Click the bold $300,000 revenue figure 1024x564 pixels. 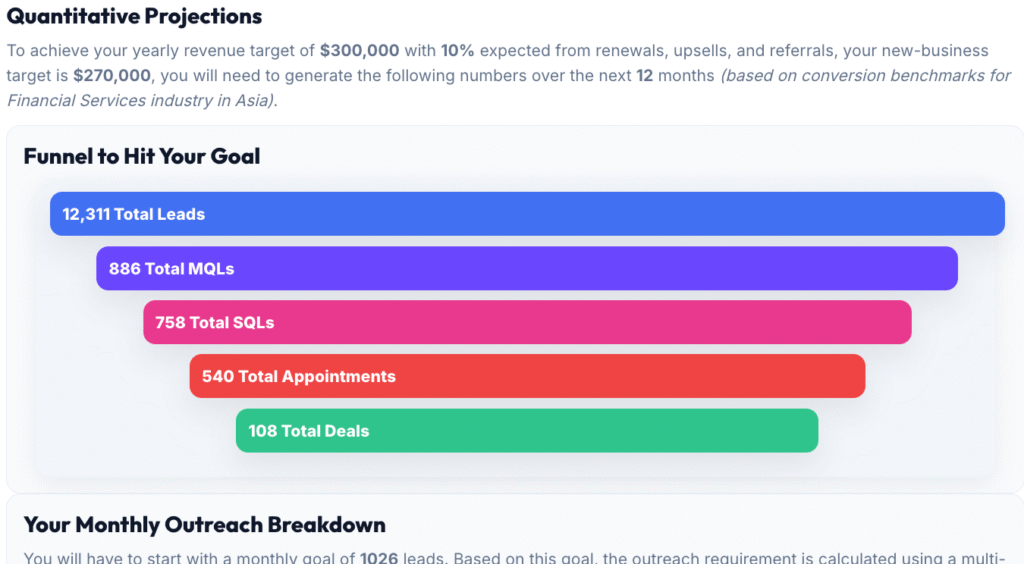coord(360,51)
